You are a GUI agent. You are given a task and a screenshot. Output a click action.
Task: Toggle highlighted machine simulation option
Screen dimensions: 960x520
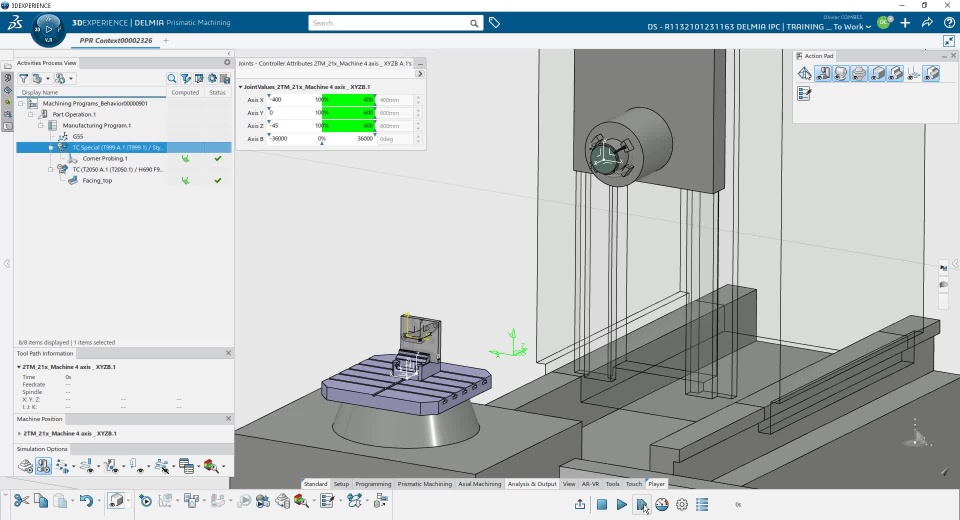[x=43, y=466]
